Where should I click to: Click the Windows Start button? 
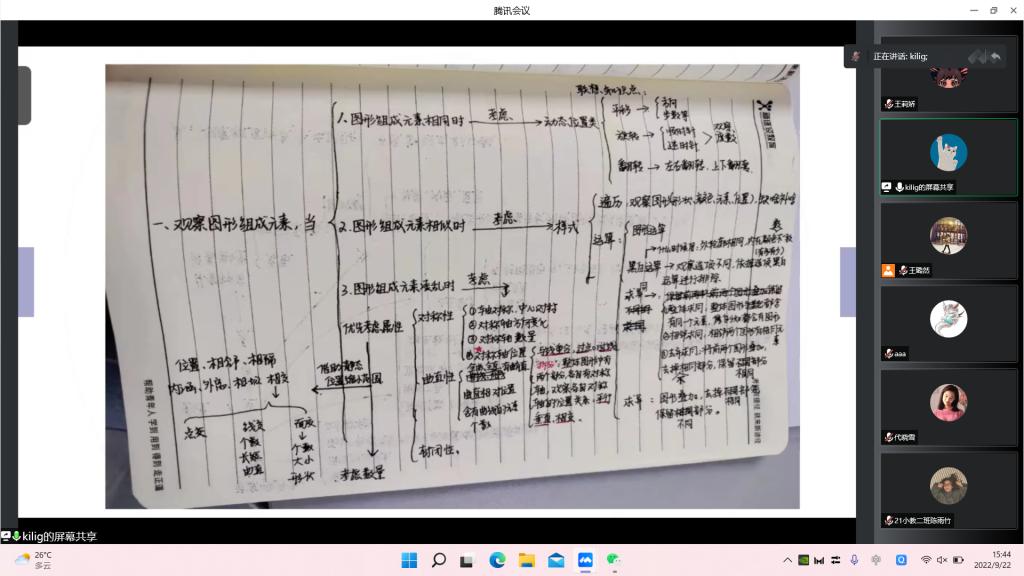(409, 560)
